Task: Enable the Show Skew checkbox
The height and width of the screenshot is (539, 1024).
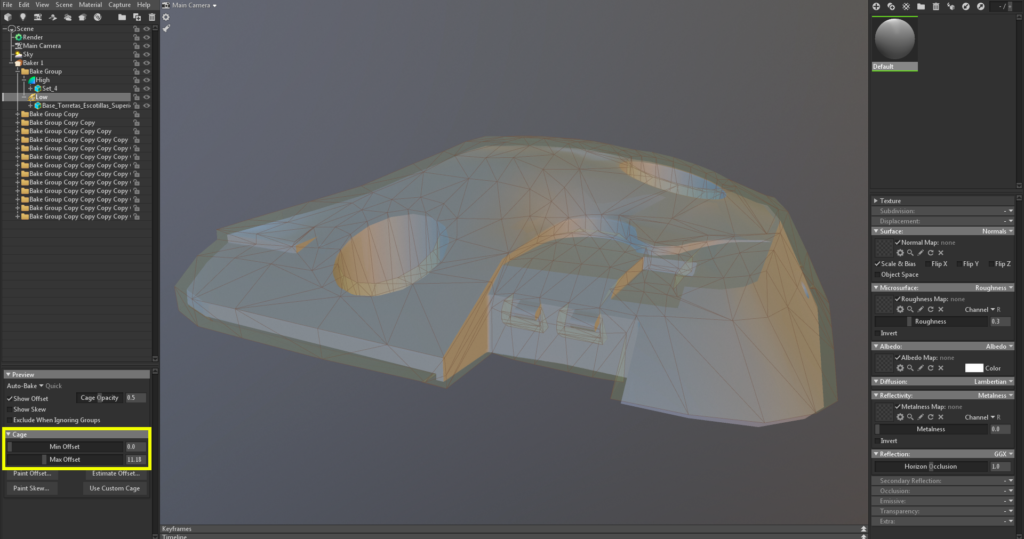Action: (x=9, y=410)
